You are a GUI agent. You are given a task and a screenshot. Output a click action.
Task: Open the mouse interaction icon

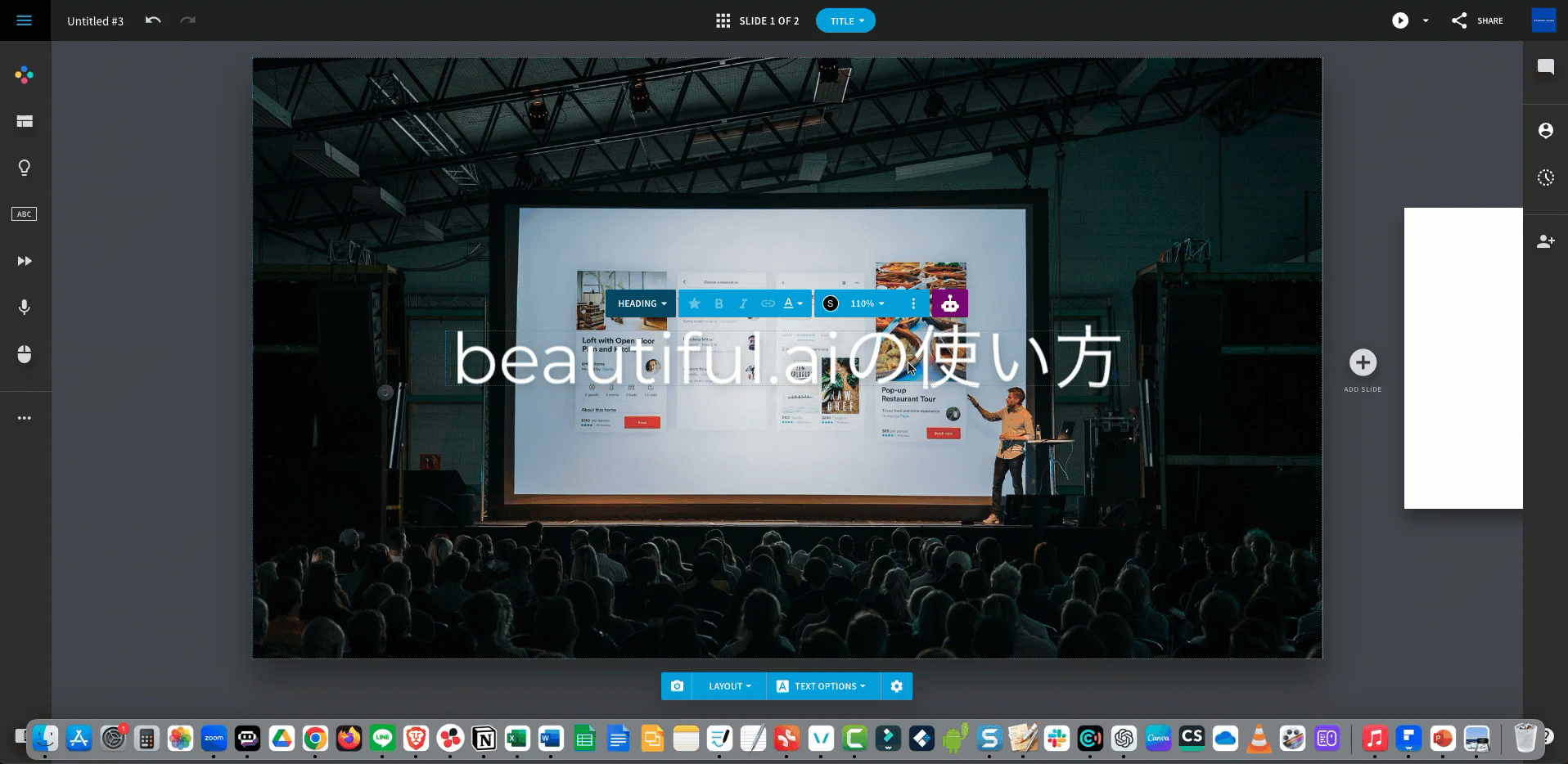click(25, 354)
